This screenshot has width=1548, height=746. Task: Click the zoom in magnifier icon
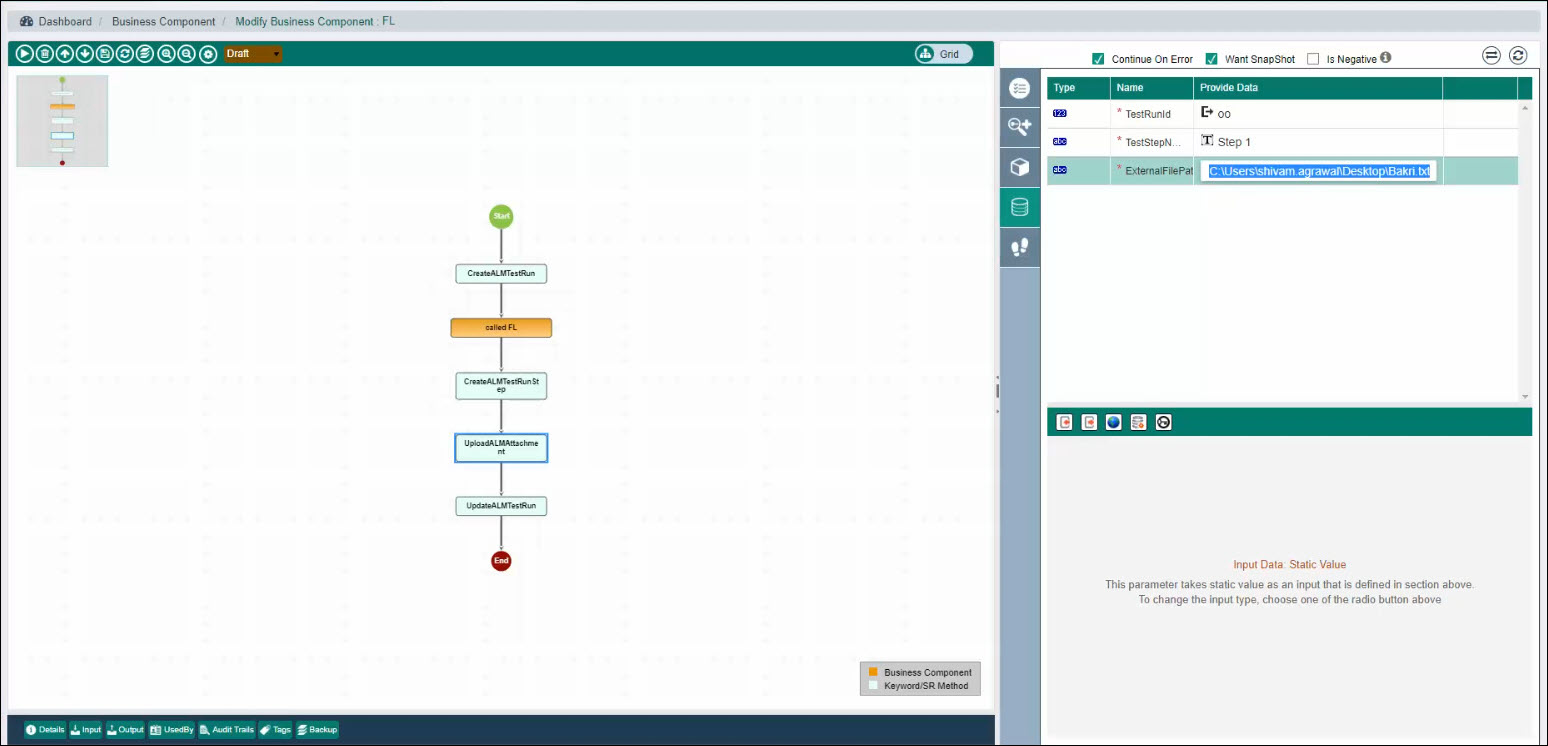click(x=166, y=54)
